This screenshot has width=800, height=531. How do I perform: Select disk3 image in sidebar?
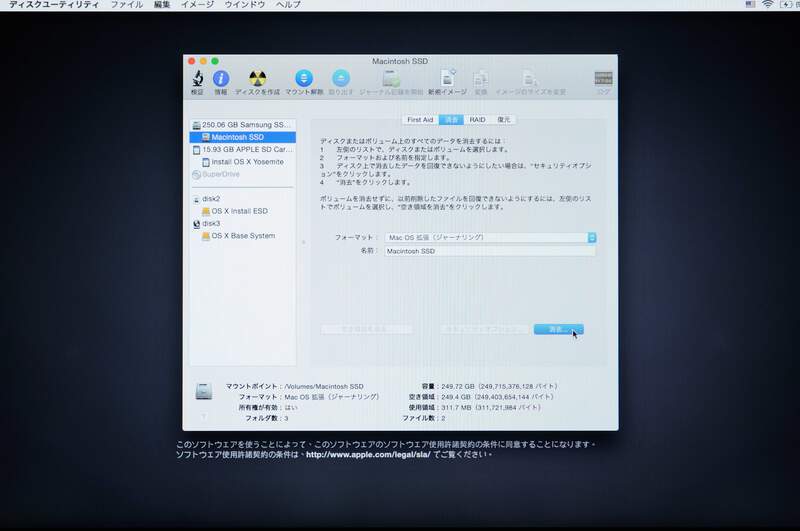(x=242, y=223)
